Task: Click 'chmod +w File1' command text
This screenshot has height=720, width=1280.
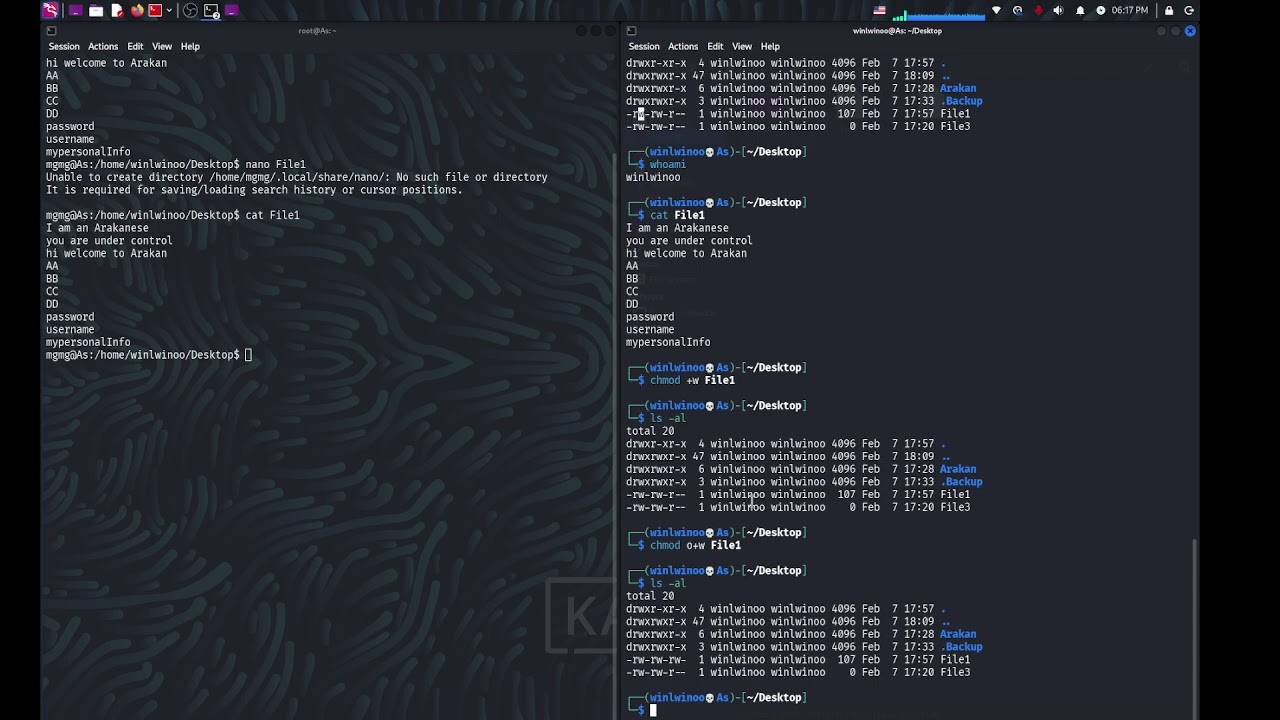Action: click(692, 380)
